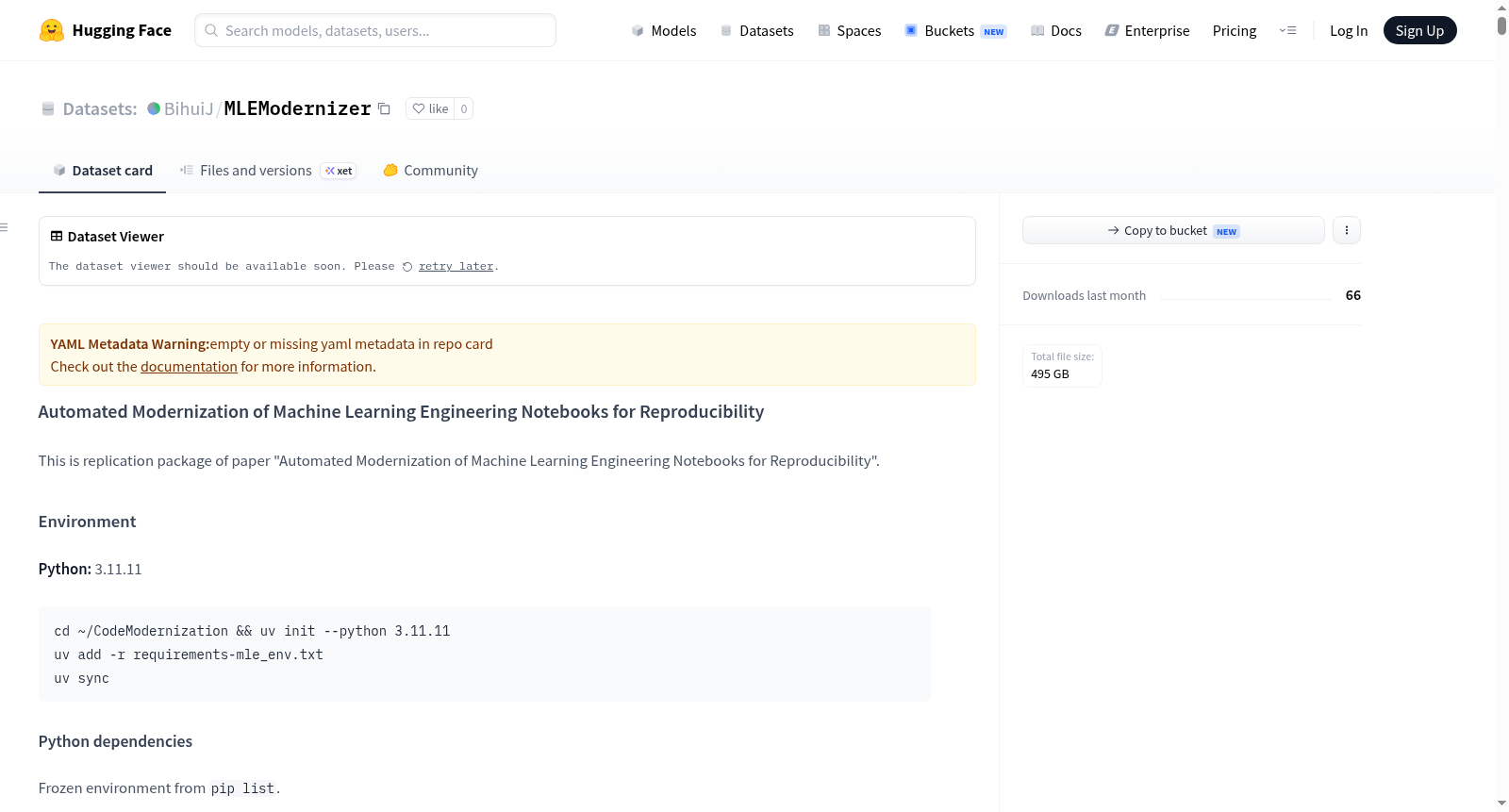Expand the extra navigation menu chevron
This screenshot has height=812, width=1509.
pos(1287,30)
